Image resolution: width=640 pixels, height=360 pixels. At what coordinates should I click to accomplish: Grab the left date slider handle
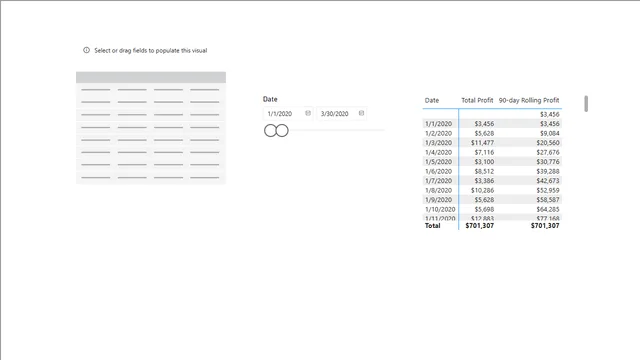[x=270, y=131]
